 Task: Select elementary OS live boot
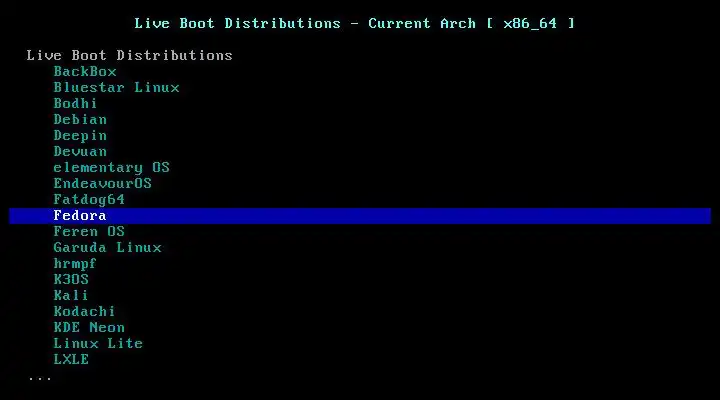click(x=112, y=168)
